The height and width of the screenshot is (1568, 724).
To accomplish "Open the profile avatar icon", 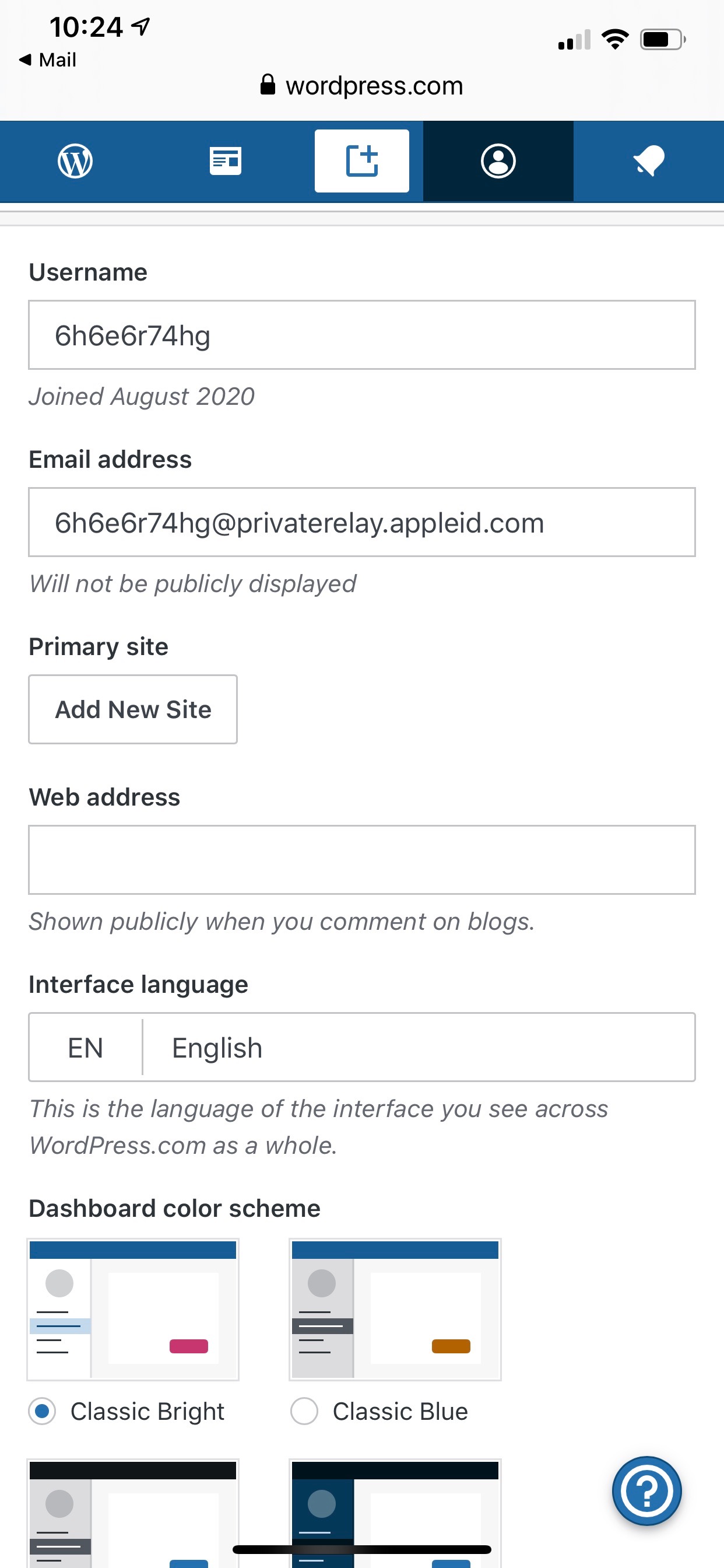I will pos(498,162).
